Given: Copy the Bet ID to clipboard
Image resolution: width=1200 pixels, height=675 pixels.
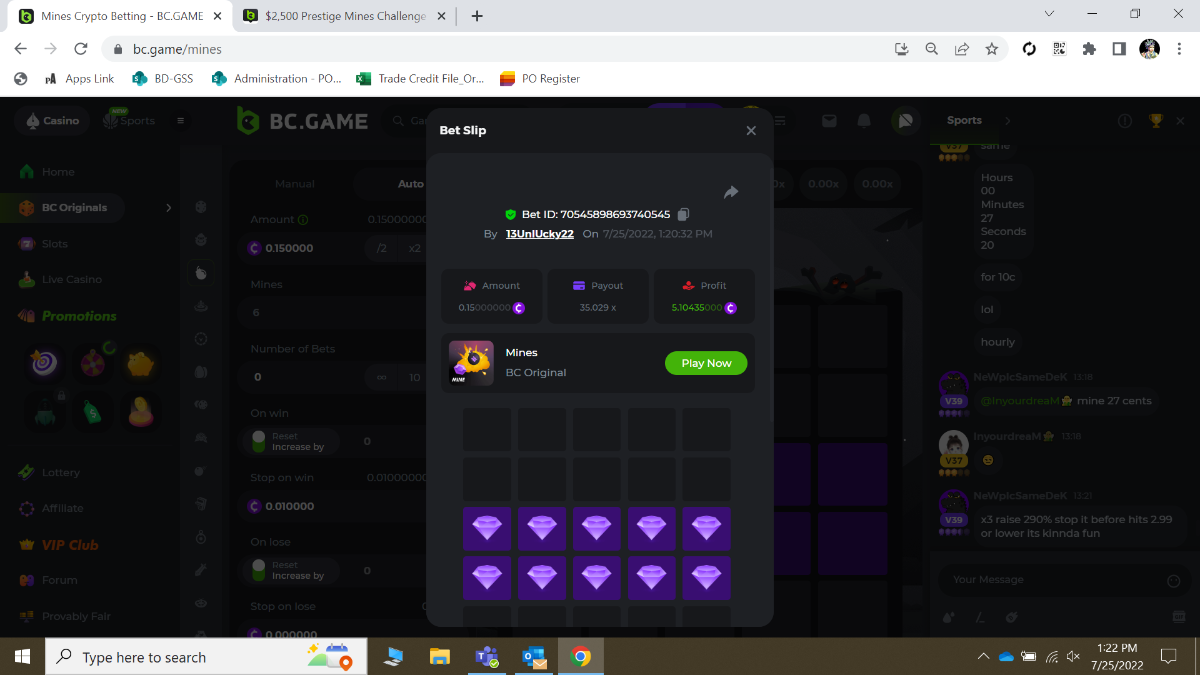Looking at the screenshot, I should pyautogui.click(x=683, y=214).
